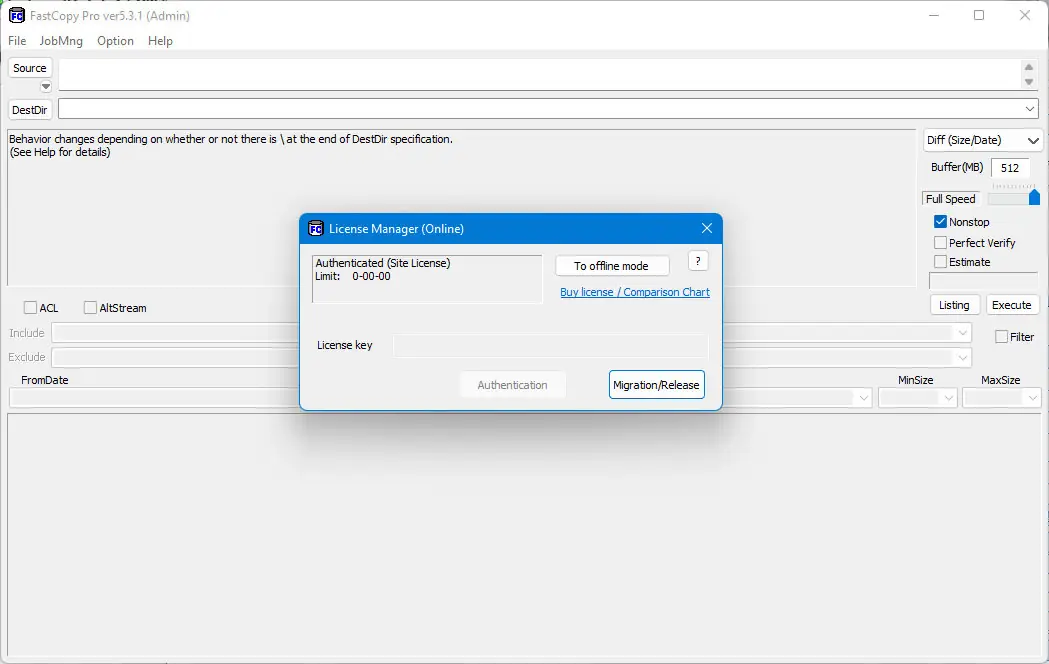This screenshot has width=1049, height=664.
Task: Click the Migration/Release button
Action: point(656,385)
